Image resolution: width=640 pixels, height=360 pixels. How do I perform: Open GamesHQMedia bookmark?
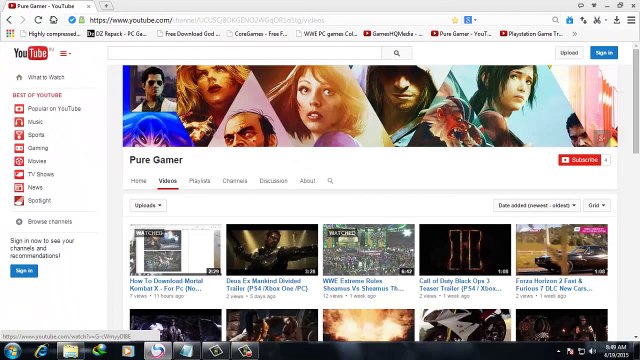click(393, 34)
